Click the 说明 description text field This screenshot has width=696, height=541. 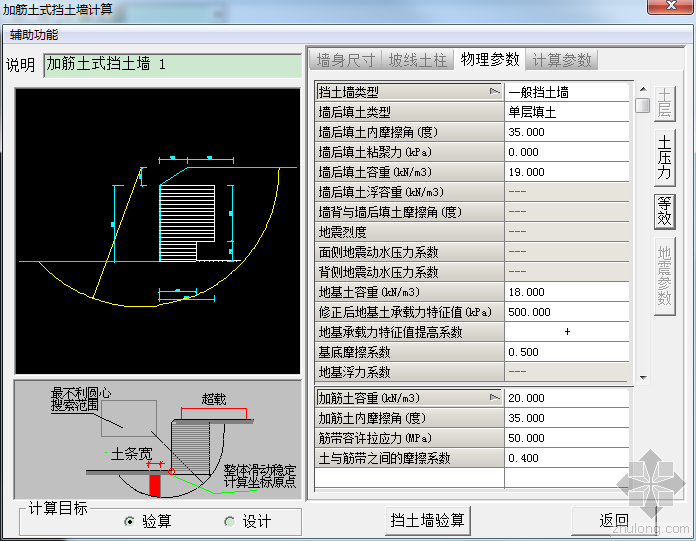[171, 65]
